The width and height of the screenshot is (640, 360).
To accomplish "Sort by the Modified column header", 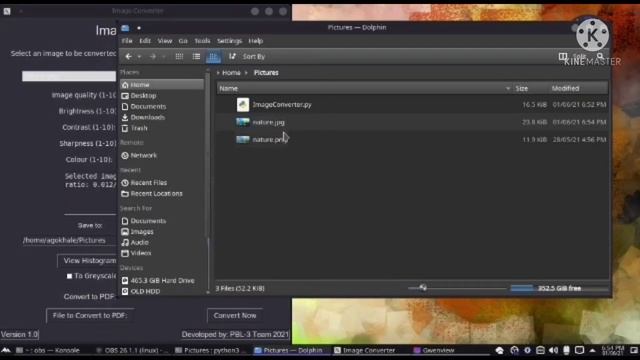I will [x=565, y=89].
